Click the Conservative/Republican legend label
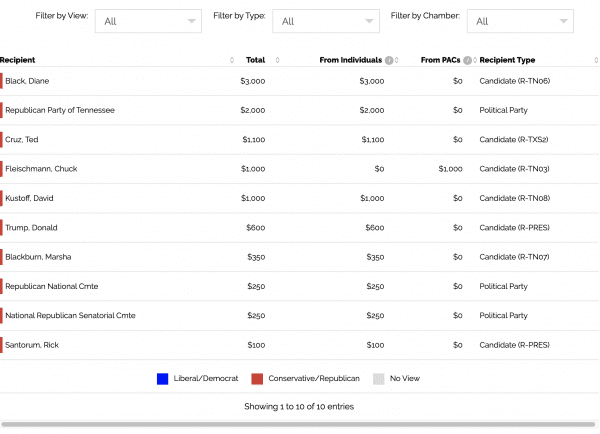This screenshot has width=600, height=434. tap(314, 379)
